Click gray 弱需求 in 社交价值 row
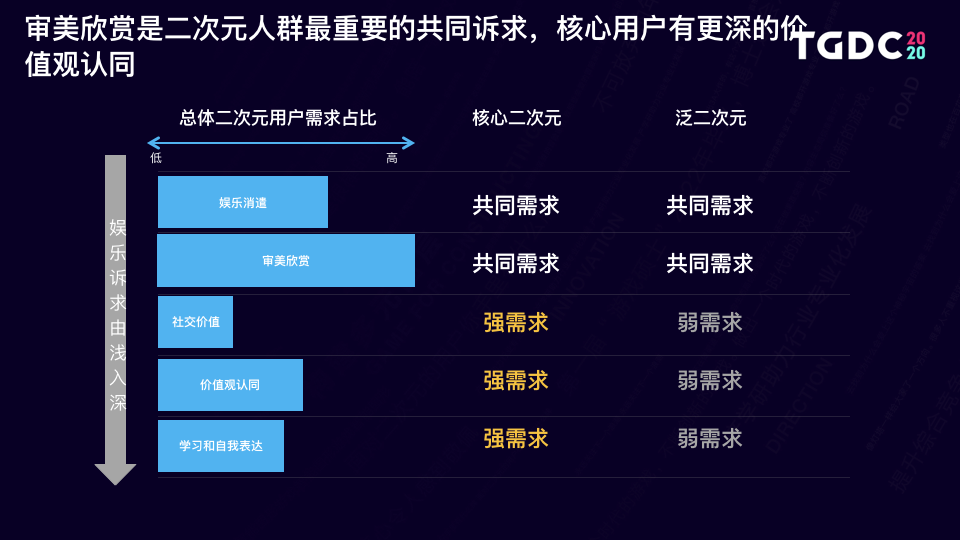Viewport: 960px width, 540px height. tap(710, 323)
